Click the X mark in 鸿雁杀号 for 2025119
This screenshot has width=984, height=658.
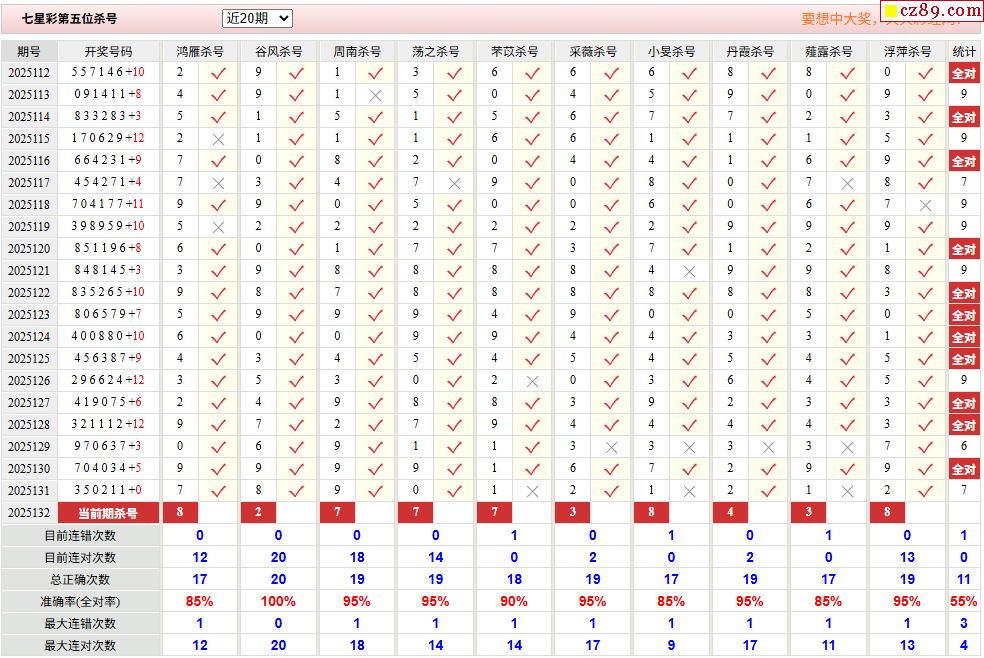pyautogui.click(x=218, y=227)
